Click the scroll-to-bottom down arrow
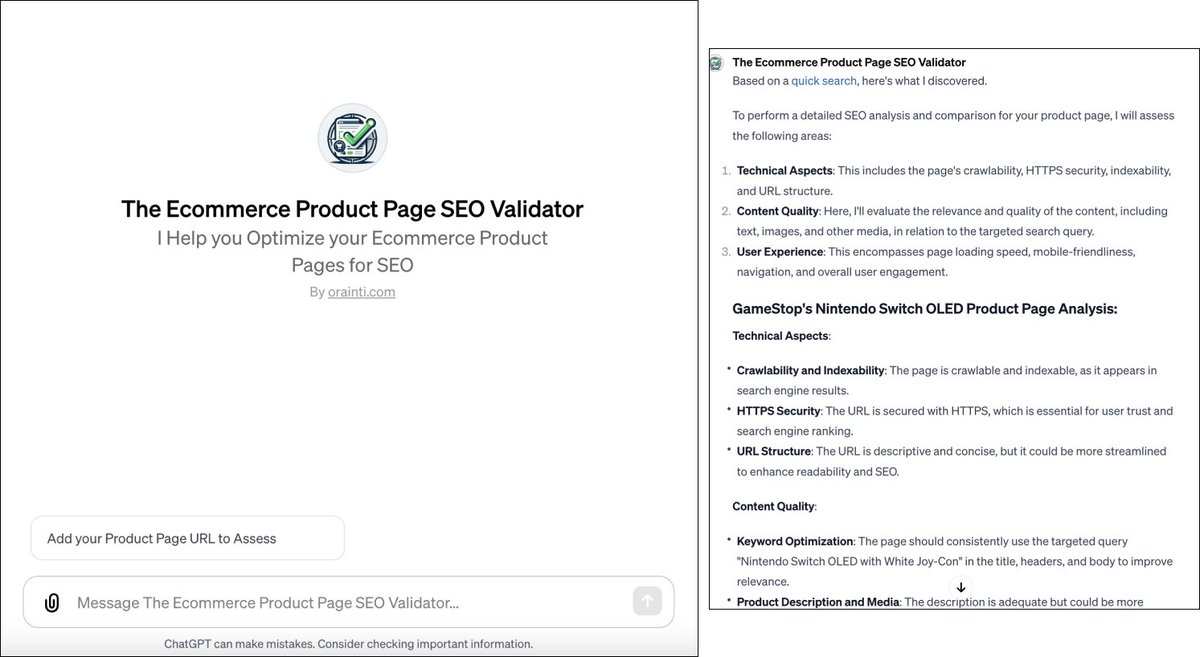The height and width of the screenshot is (657, 1200). (961, 587)
